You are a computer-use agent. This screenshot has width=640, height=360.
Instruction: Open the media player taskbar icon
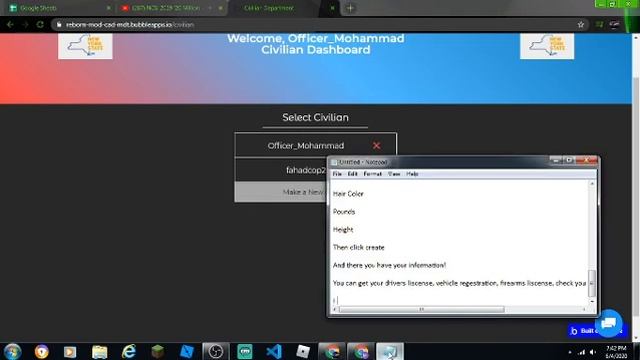70,351
